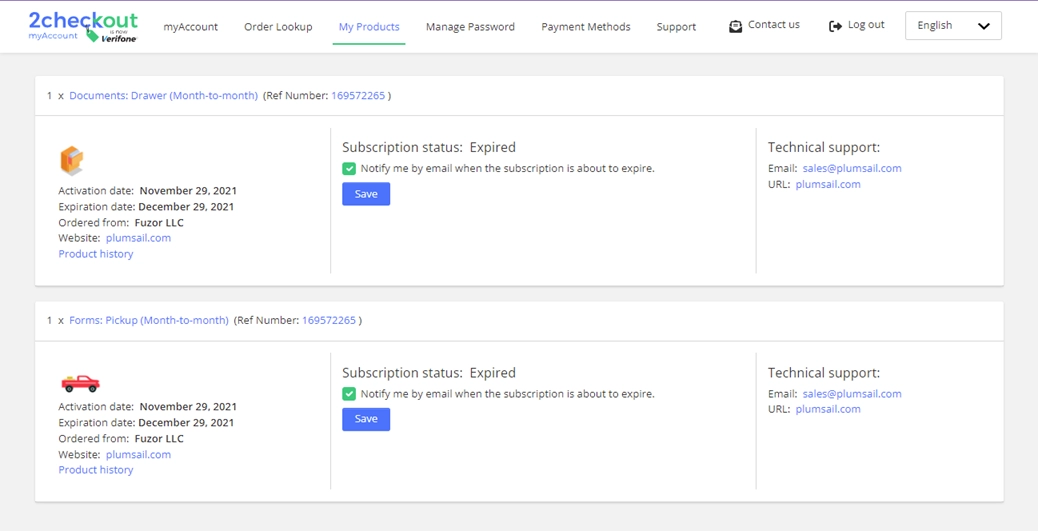Screen dimensions: 1038x531
Task: Click Fuzor LLC text in Documents Drawer card
Action: [x=159, y=222]
